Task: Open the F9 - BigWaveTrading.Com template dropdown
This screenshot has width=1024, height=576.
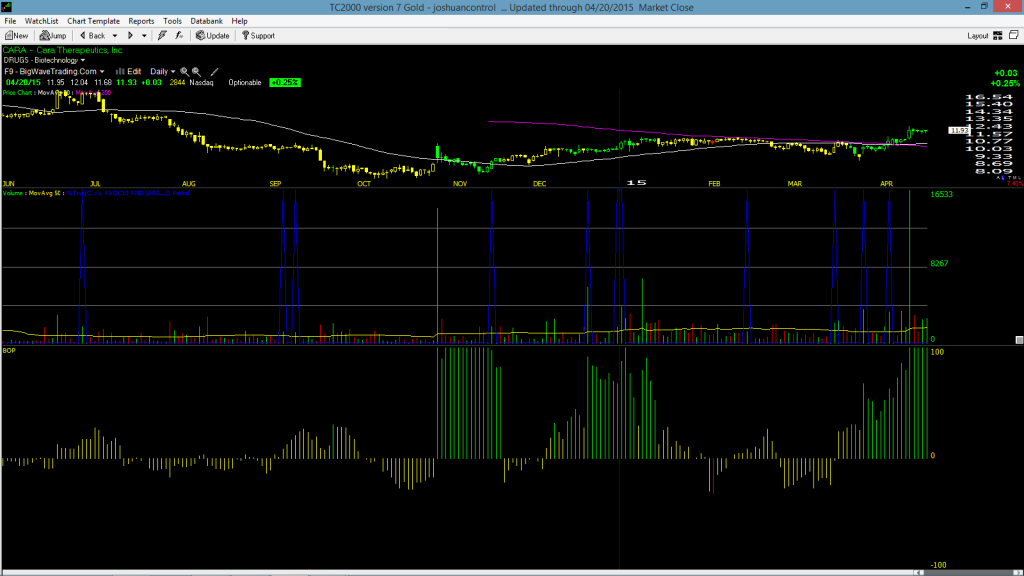Action: coord(54,71)
